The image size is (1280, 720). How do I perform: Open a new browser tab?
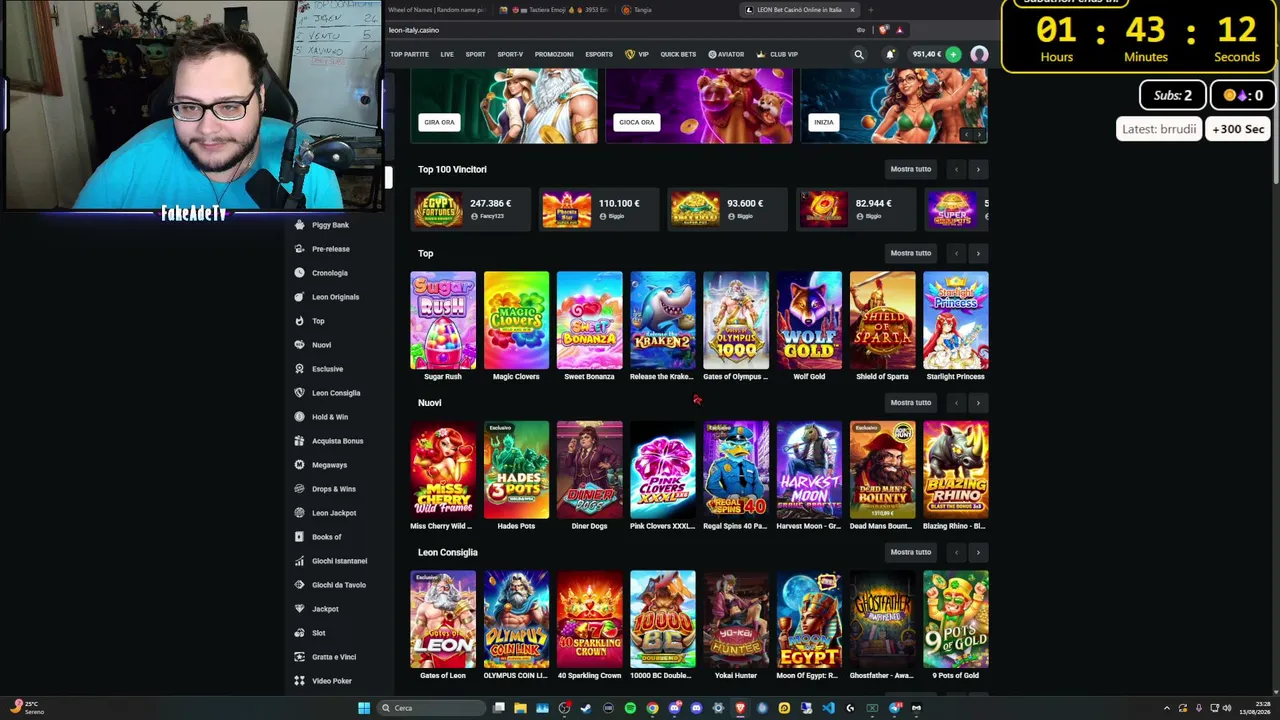click(x=871, y=10)
